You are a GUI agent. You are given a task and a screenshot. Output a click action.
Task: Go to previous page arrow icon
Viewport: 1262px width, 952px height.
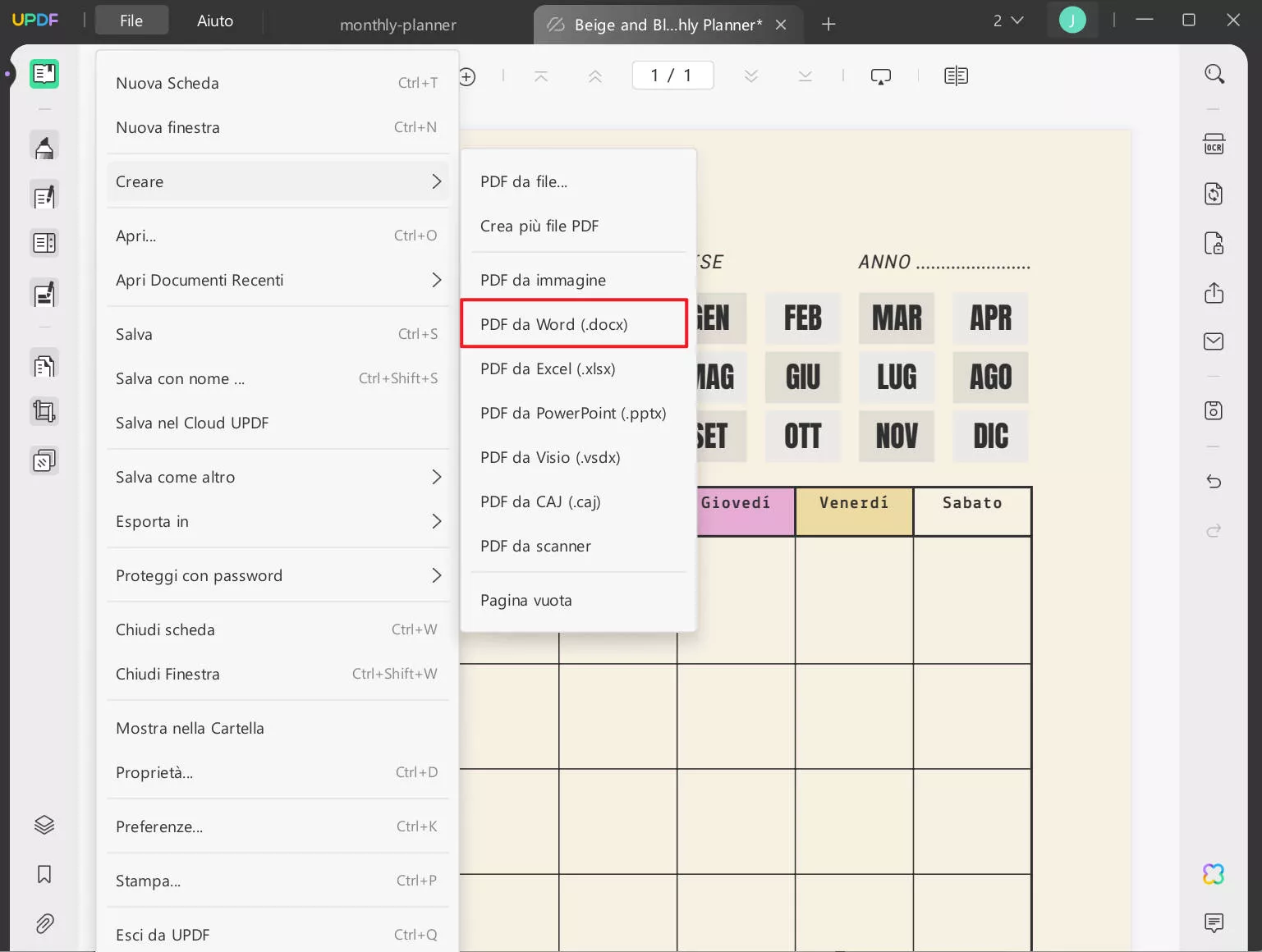595,76
